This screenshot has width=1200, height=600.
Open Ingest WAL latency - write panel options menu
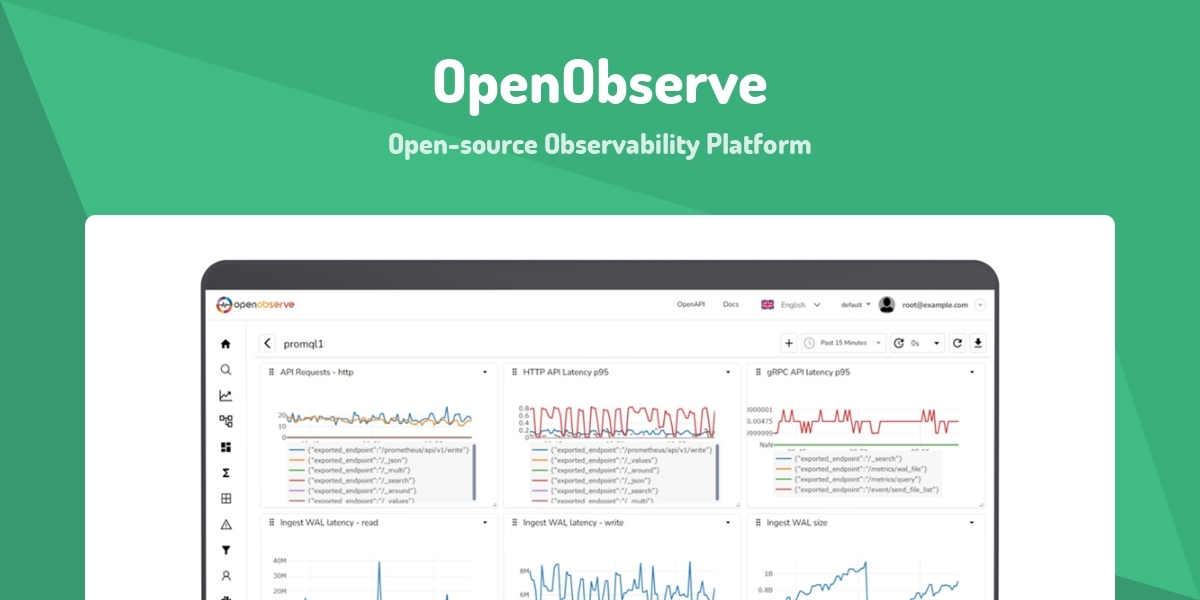click(728, 522)
